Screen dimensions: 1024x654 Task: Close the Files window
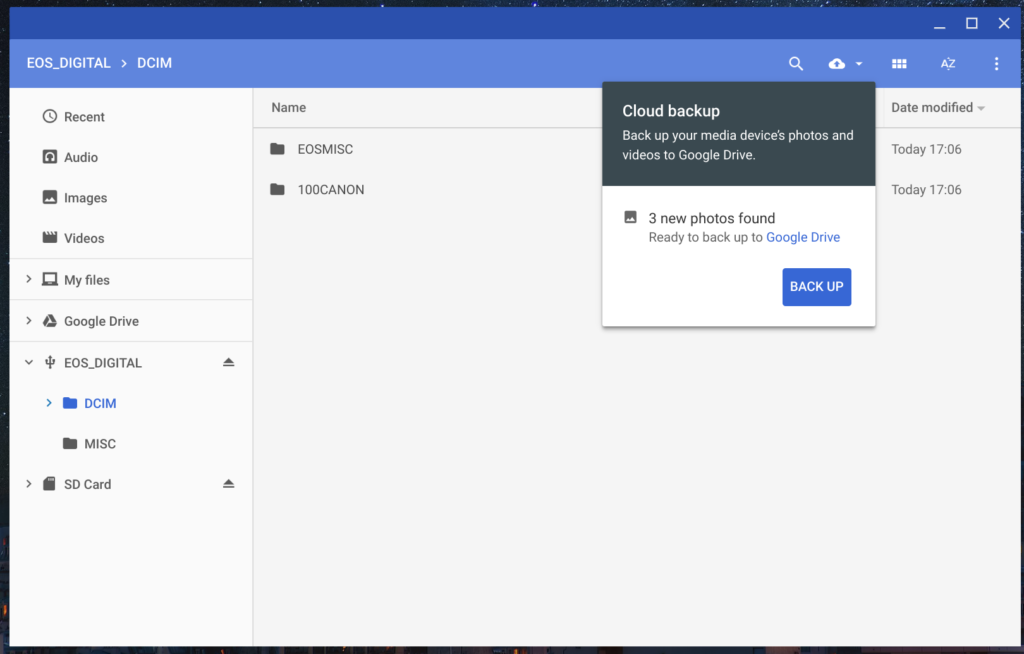1004,24
